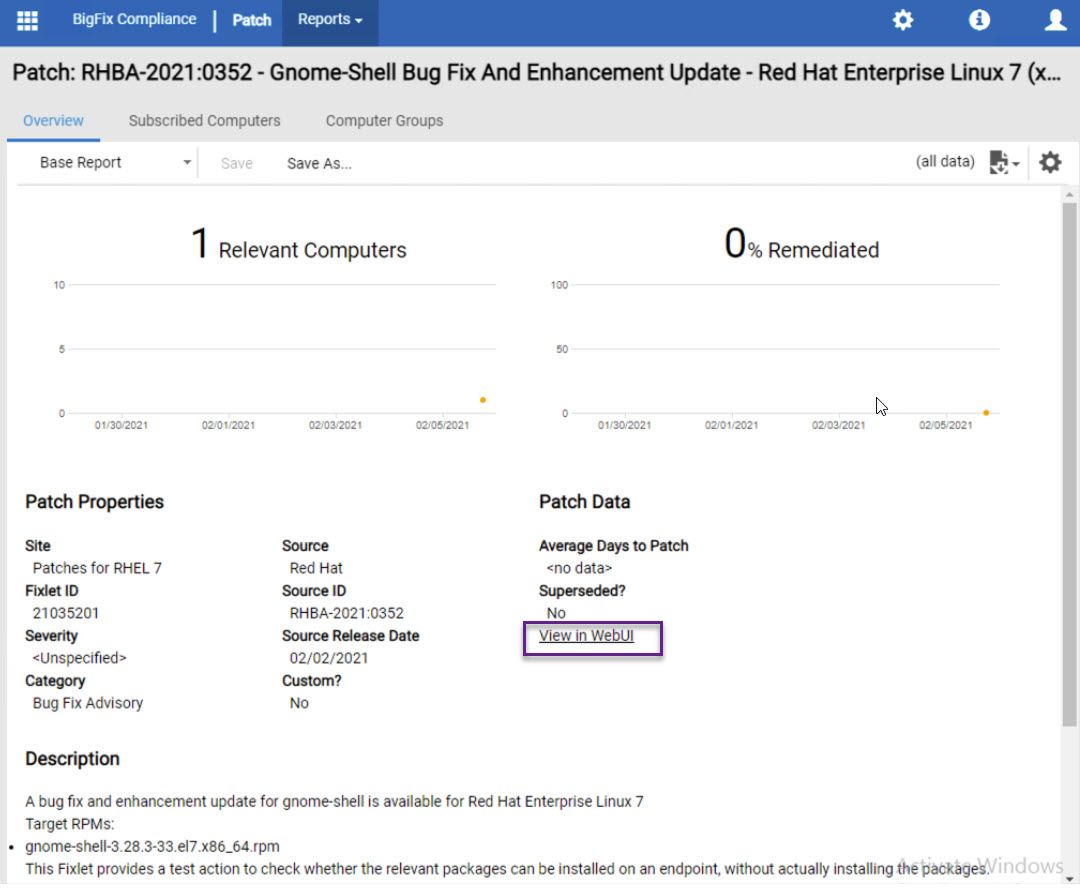The image size is (1080, 888).
Task: Switch to the Overview tab
Action: (53, 121)
